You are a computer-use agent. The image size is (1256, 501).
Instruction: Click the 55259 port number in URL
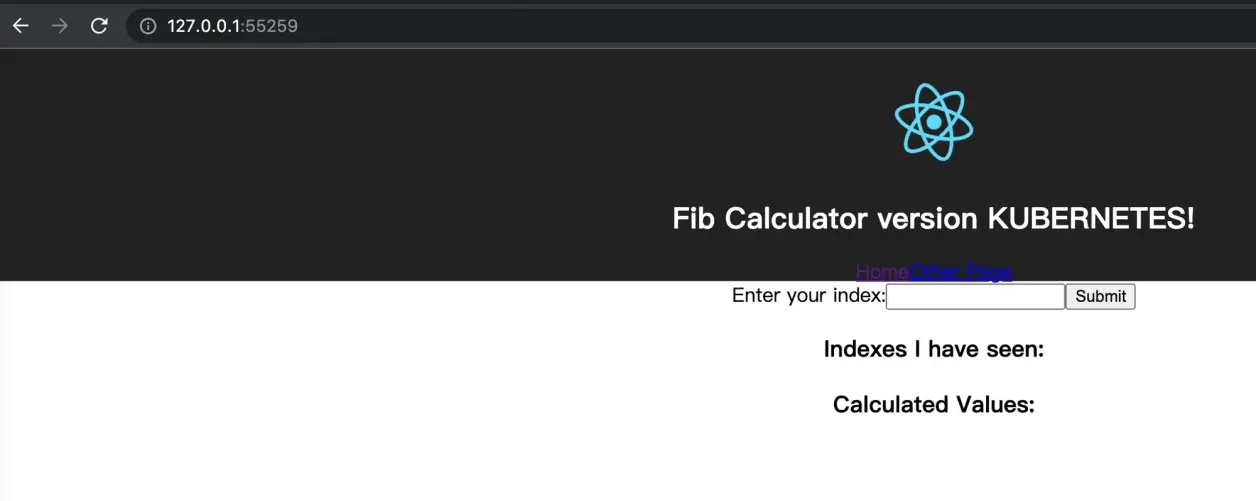click(x=271, y=26)
